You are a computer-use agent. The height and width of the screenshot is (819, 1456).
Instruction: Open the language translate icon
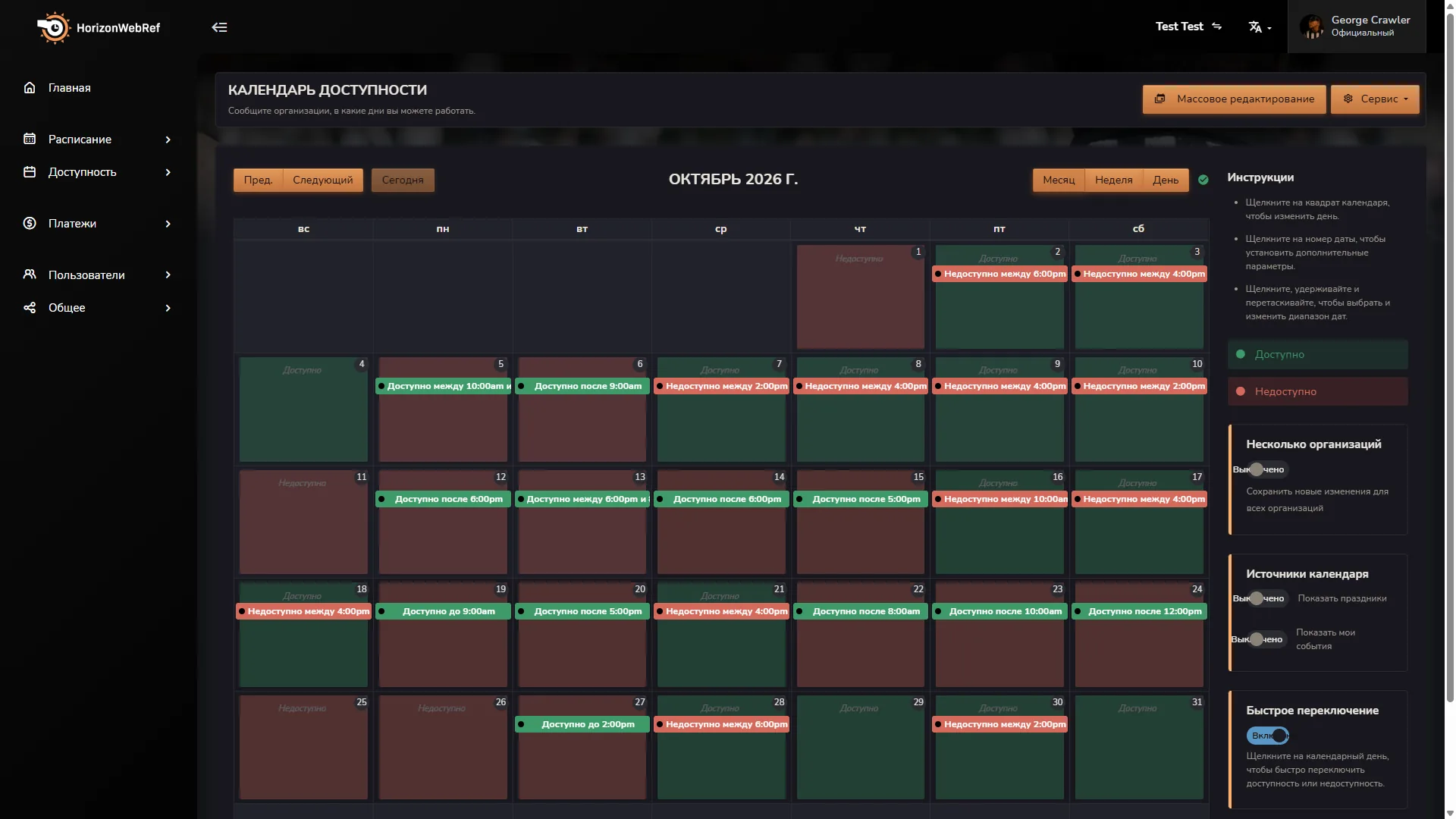click(x=1255, y=27)
